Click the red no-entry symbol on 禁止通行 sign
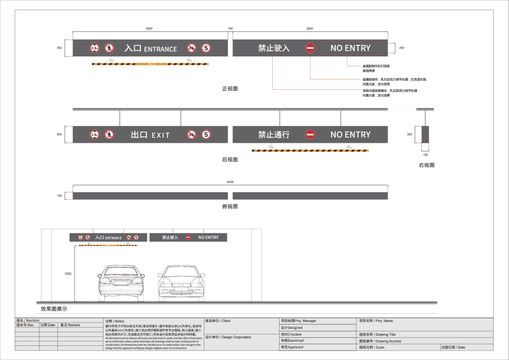 310,135
